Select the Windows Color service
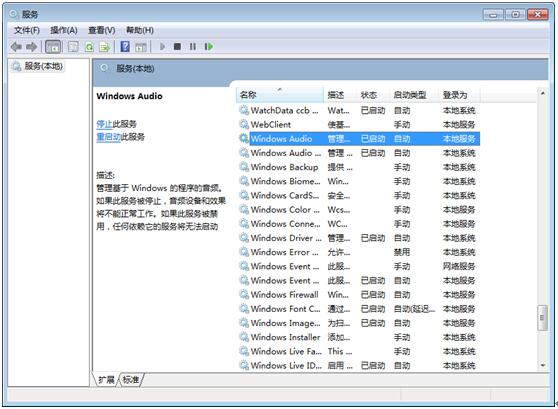The width and height of the screenshot is (558, 409). pyautogui.click(x=359, y=210)
